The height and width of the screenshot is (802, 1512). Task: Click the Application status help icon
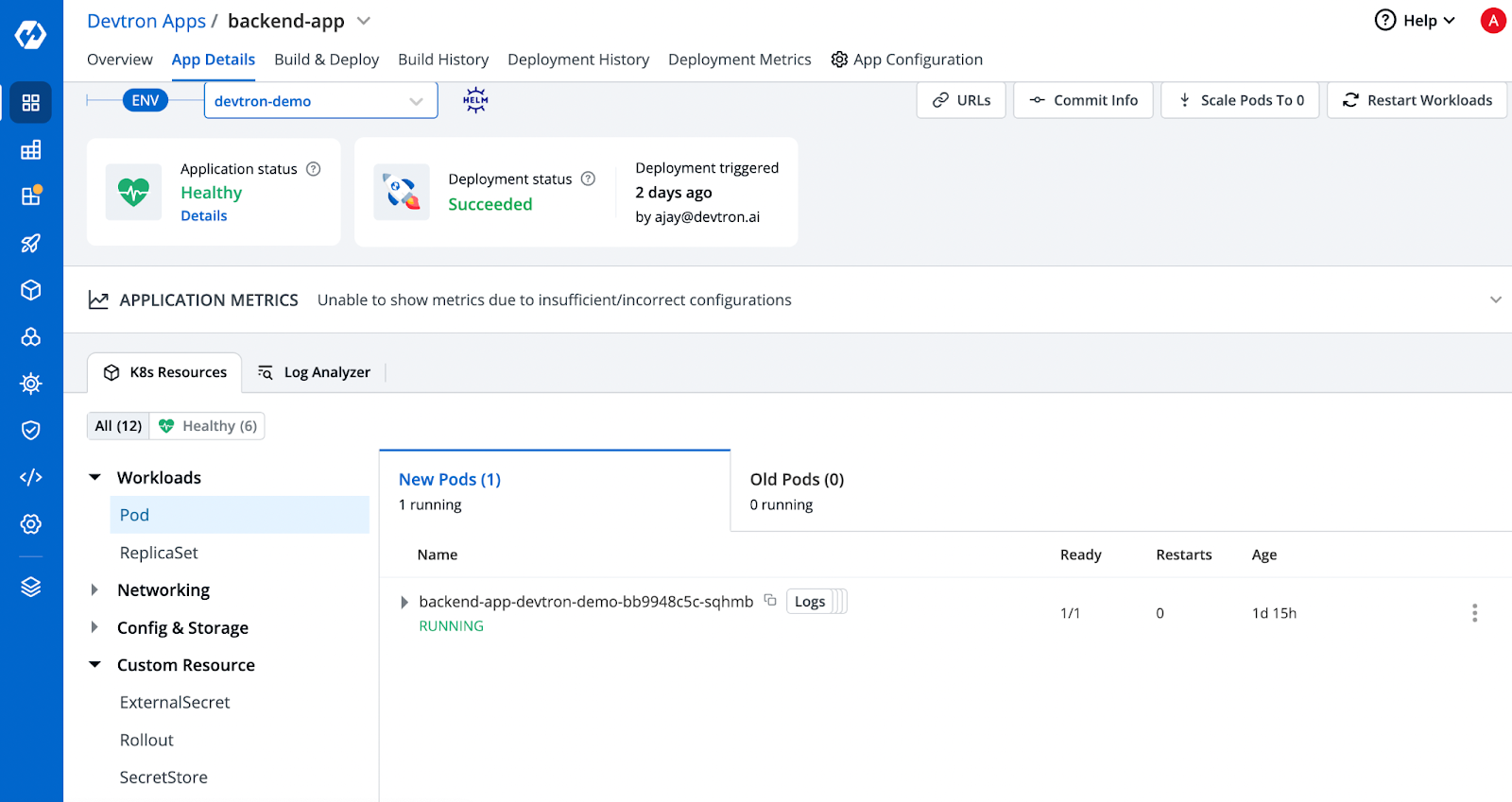[x=314, y=169]
